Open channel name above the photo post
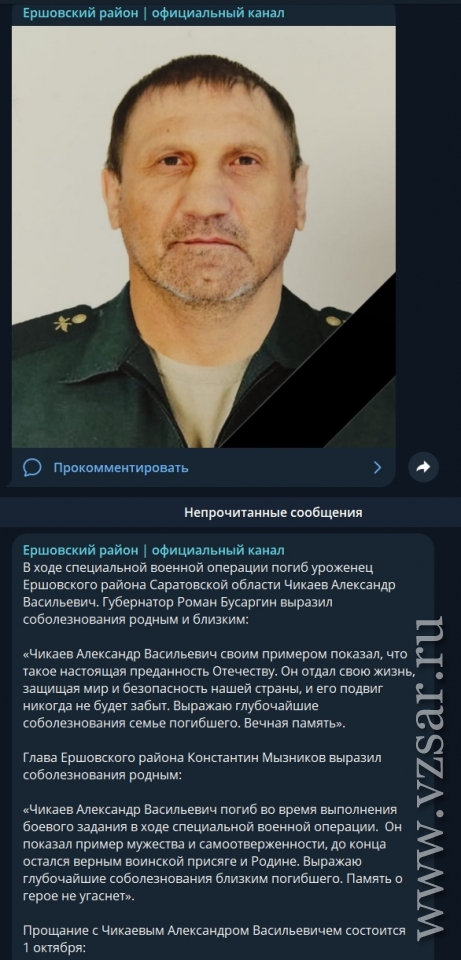The width and height of the screenshot is (461, 960). tap(154, 12)
